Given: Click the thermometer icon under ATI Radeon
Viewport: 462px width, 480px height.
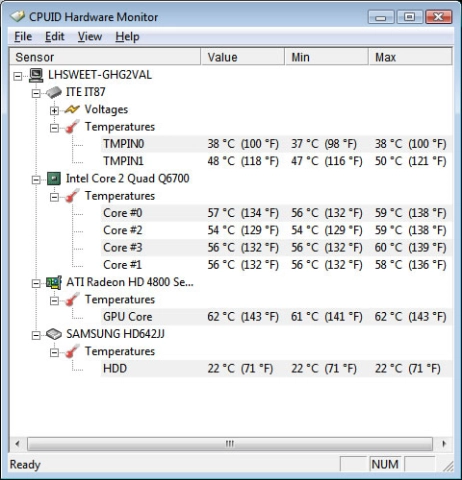Looking at the screenshot, I should pyautogui.click(x=72, y=300).
